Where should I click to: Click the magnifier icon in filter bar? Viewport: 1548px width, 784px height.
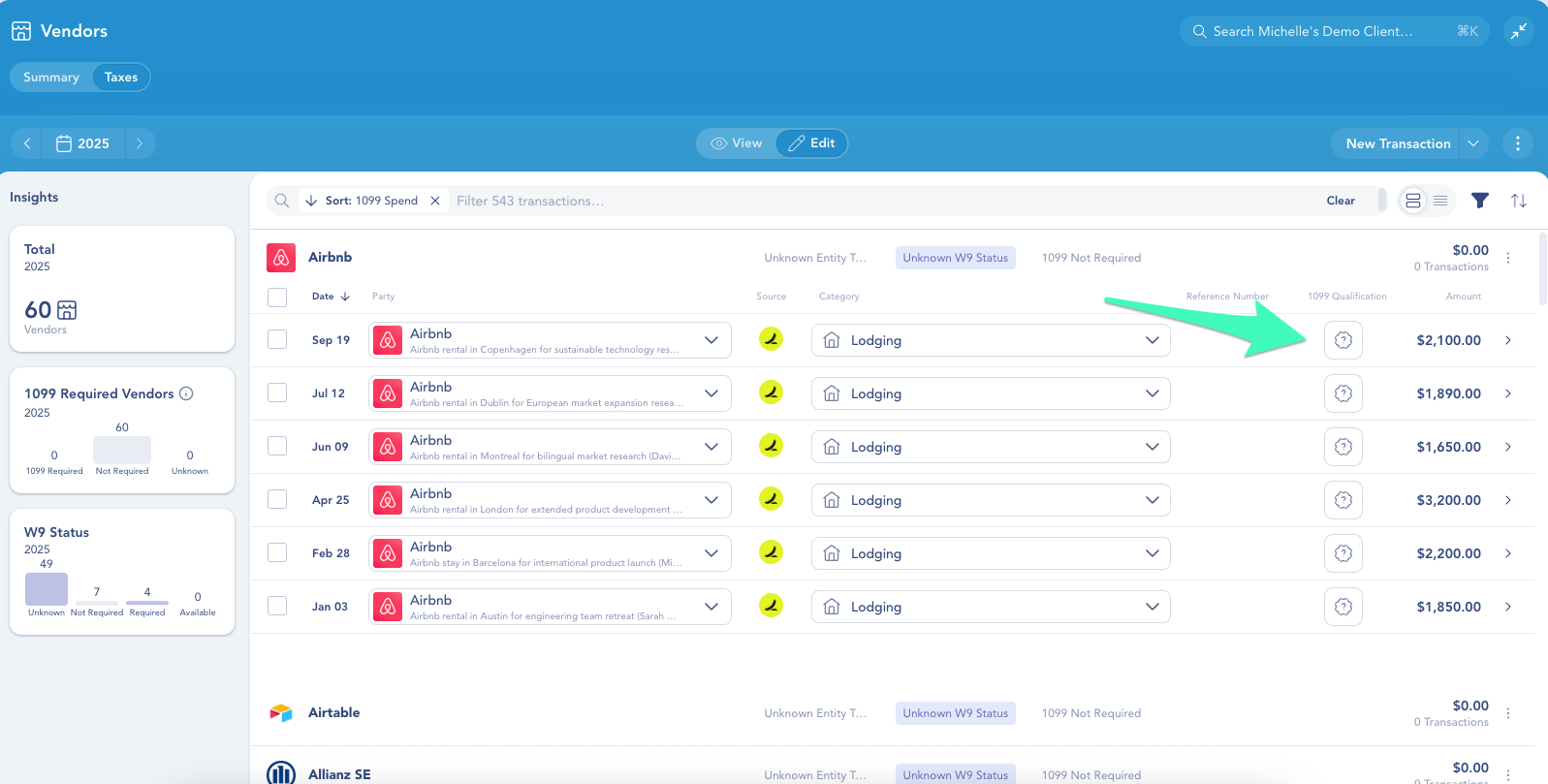282,201
